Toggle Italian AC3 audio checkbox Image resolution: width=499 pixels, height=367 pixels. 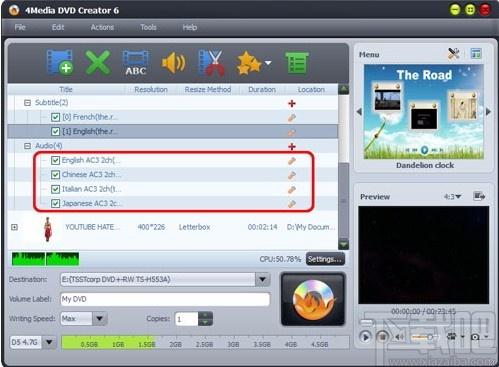[55, 189]
